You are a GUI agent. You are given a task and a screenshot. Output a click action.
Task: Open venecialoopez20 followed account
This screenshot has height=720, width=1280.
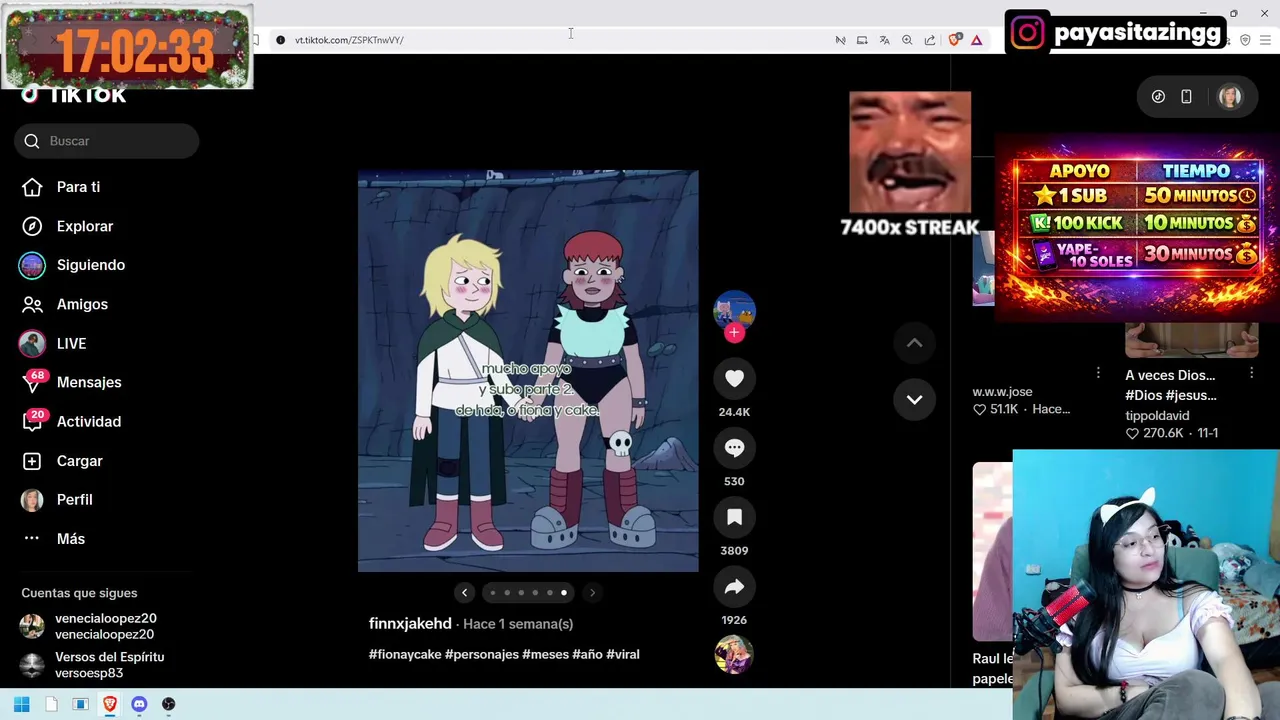tap(105, 626)
